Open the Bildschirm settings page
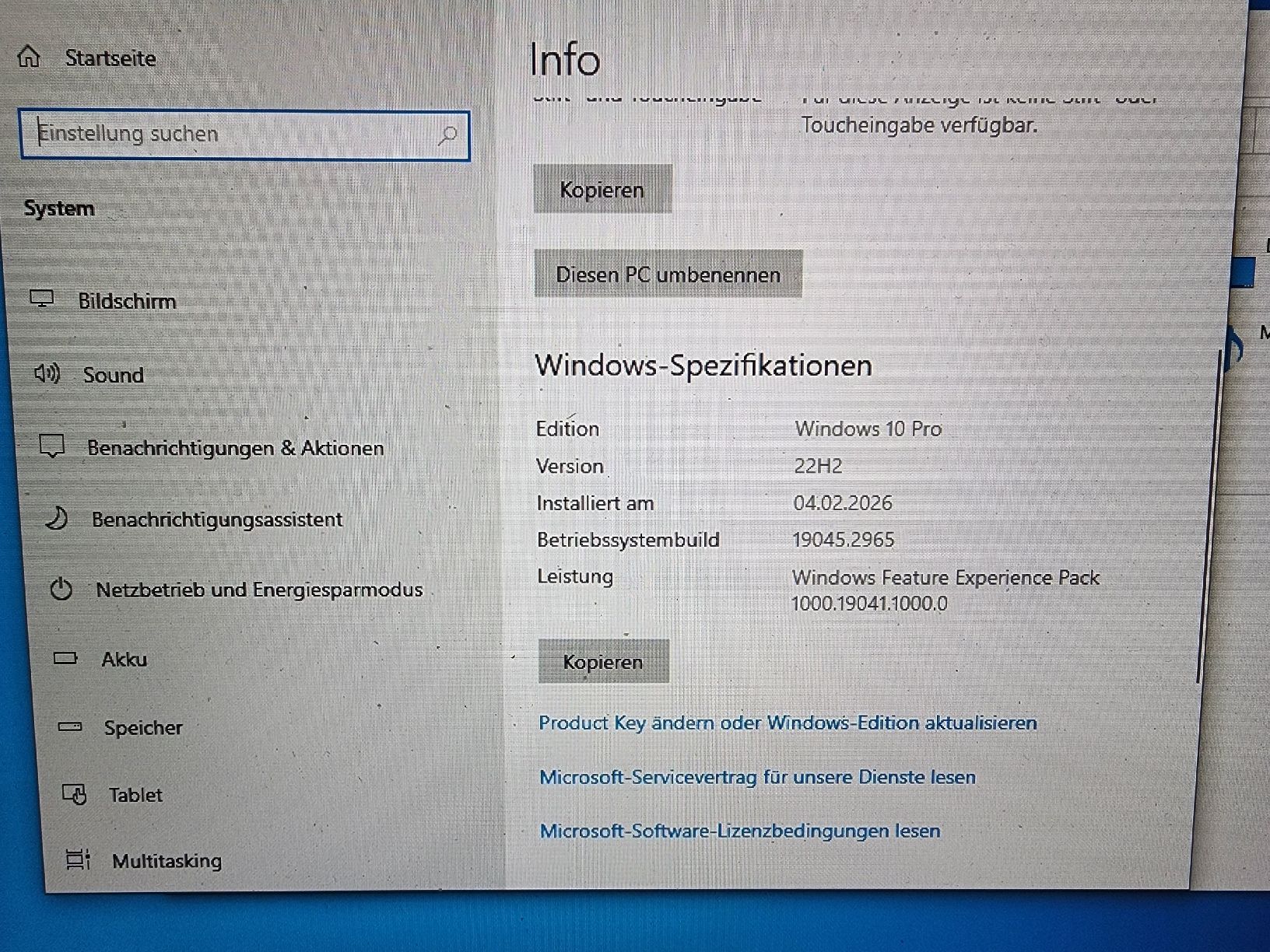 127,301
